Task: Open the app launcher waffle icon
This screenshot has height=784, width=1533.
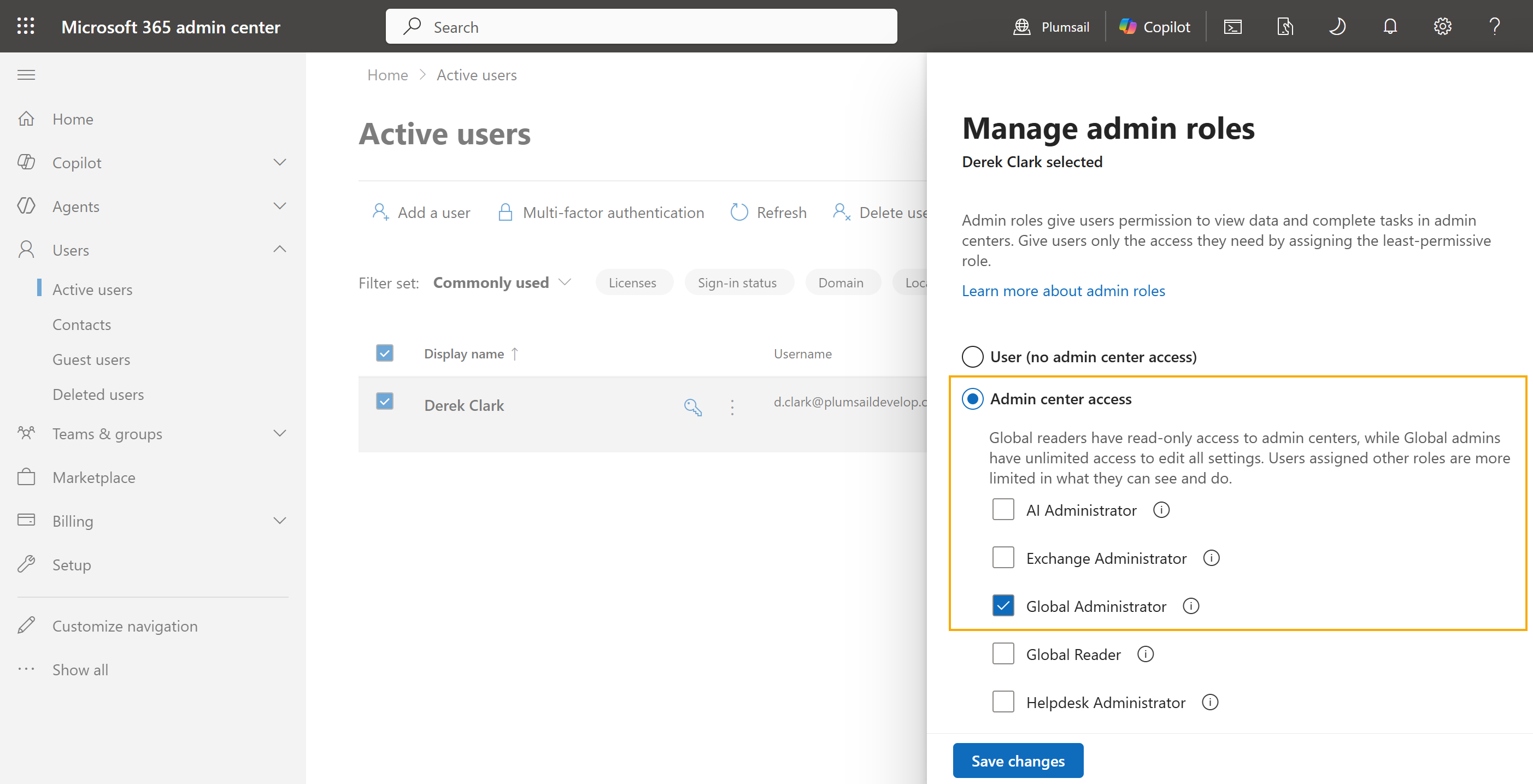Action: coord(26,26)
